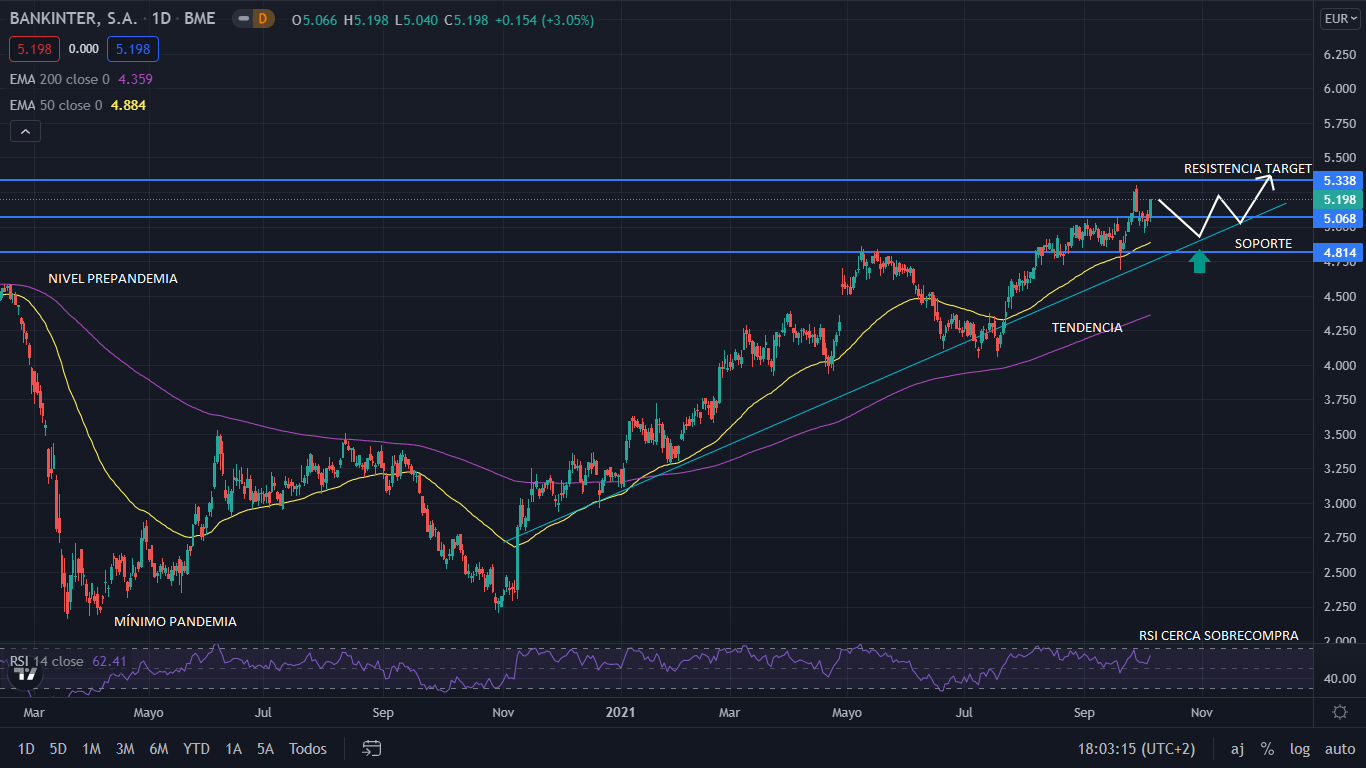
Task: Click the blue buy price 5.198 box
Action: pyautogui.click(x=133, y=49)
